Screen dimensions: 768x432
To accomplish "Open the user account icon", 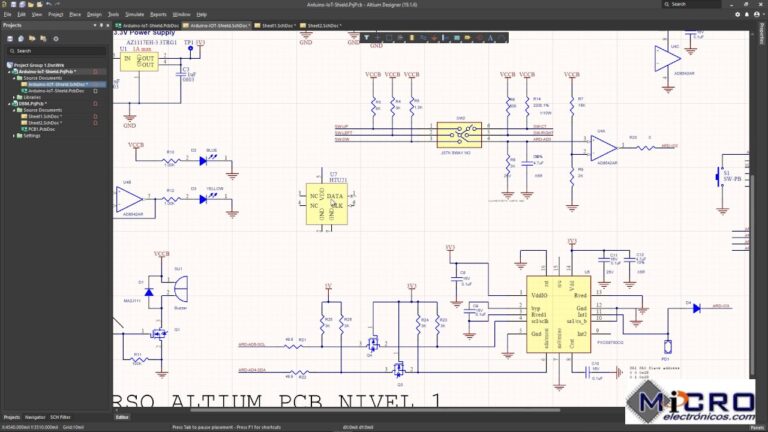I will (x=757, y=15).
